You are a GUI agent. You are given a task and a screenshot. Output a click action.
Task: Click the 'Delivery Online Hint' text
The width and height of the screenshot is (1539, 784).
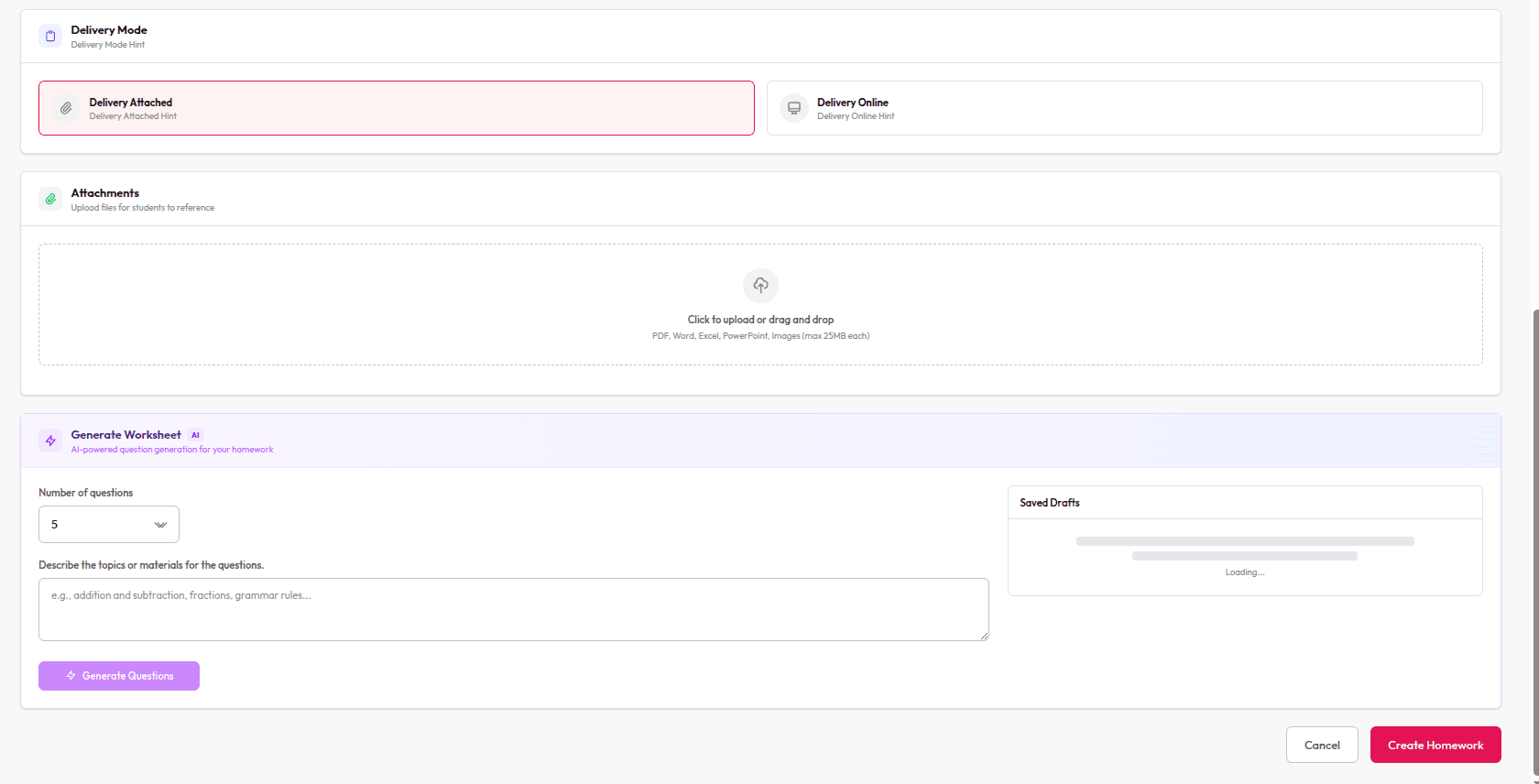856,116
